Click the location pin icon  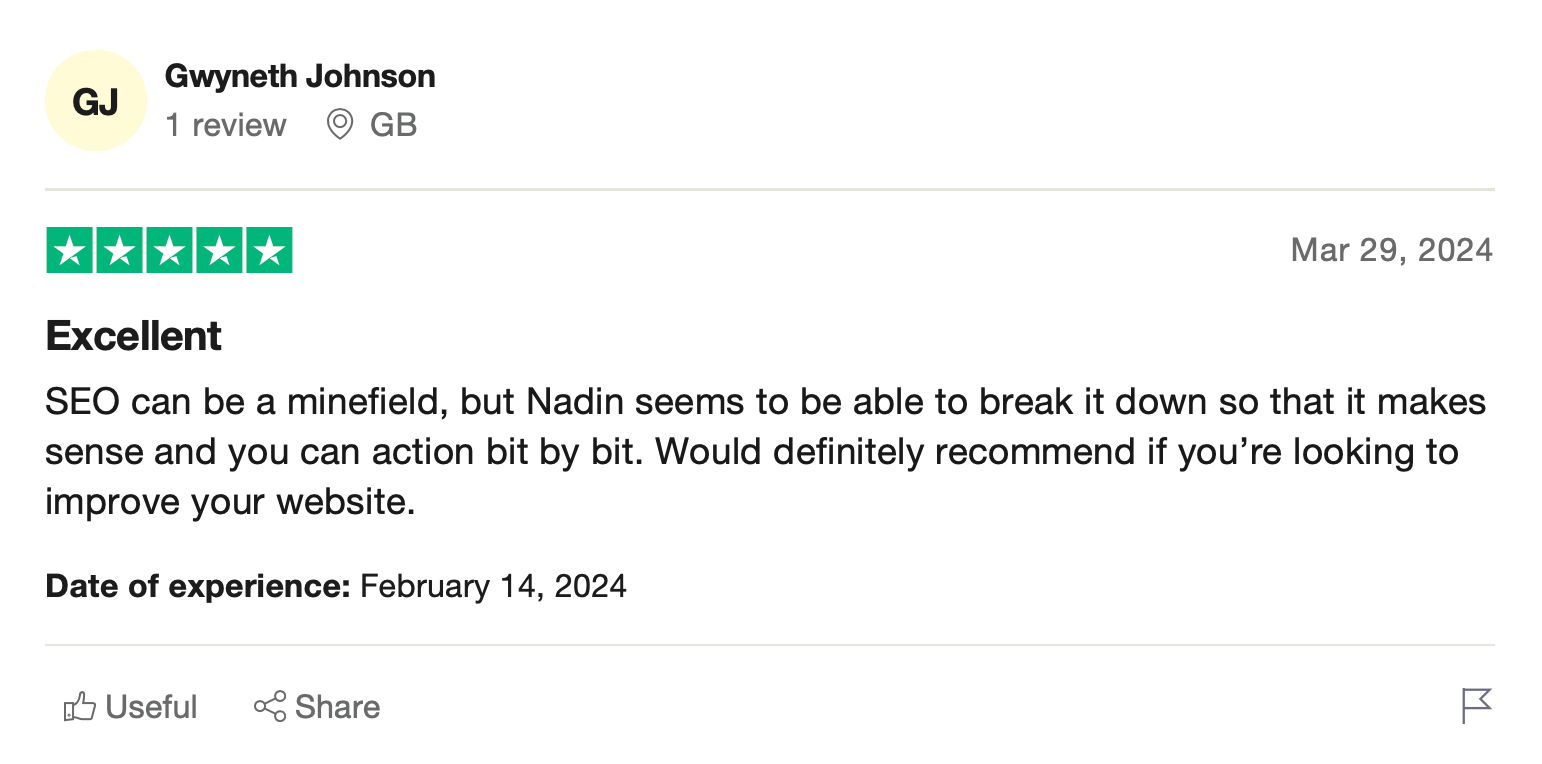point(340,125)
